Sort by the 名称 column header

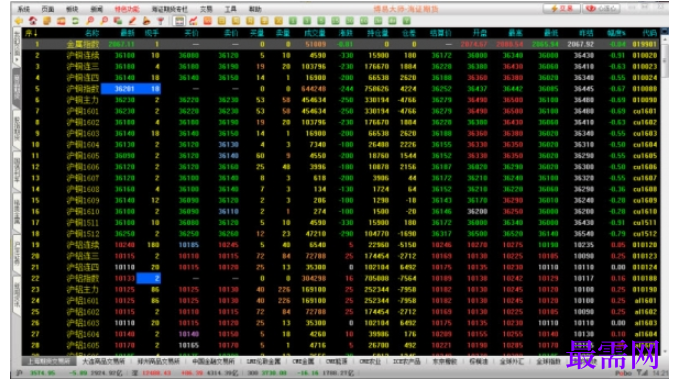[91, 33]
